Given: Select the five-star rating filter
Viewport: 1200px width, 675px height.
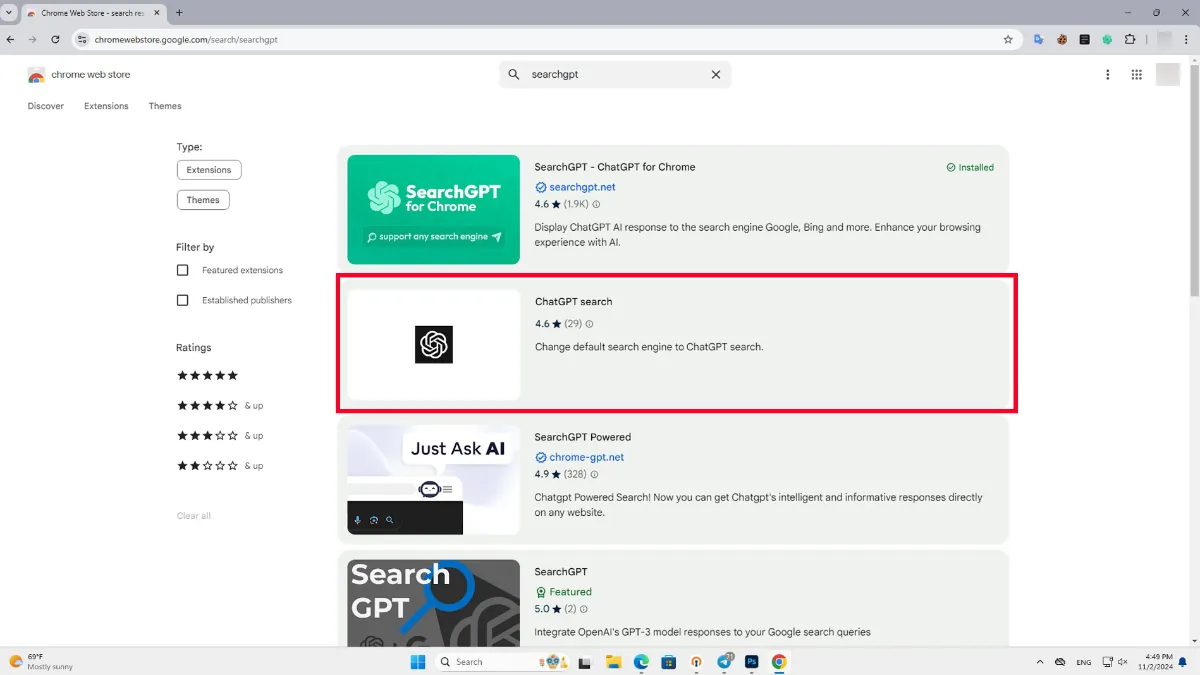Looking at the screenshot, I should (207, 376).
